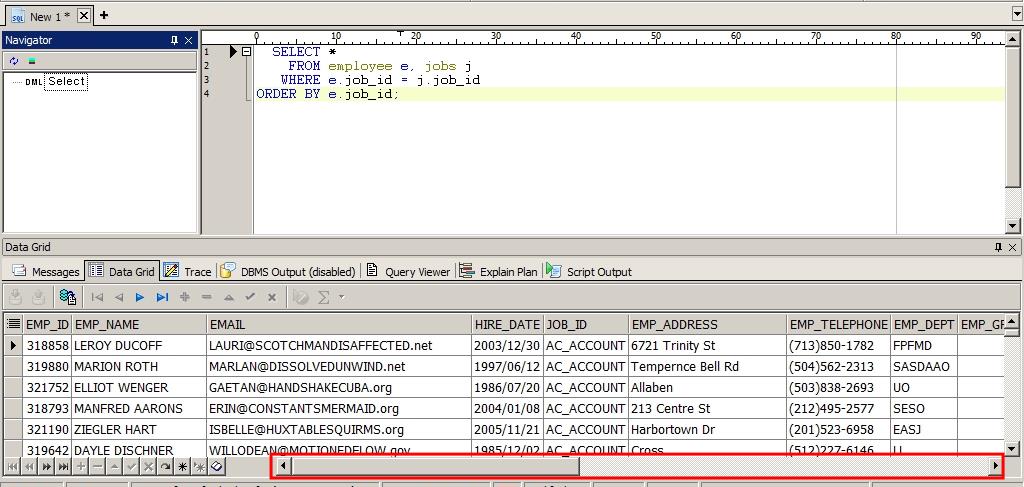This screenshot has width=1024, height=487.
Task: Pin the Data Grid panel
Action: 998,247
